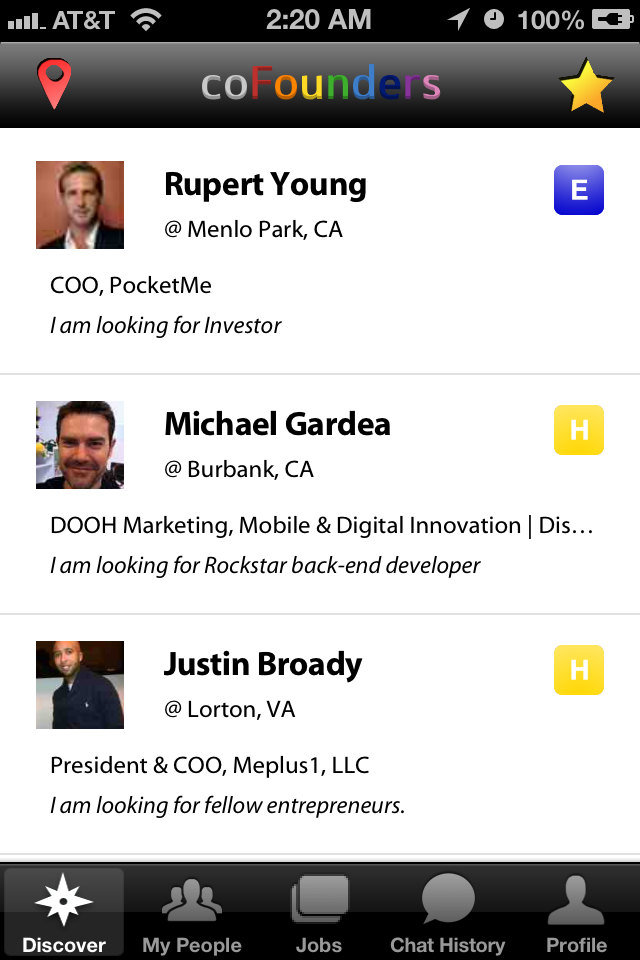Select Justin Broady's name

pos(263,665)
